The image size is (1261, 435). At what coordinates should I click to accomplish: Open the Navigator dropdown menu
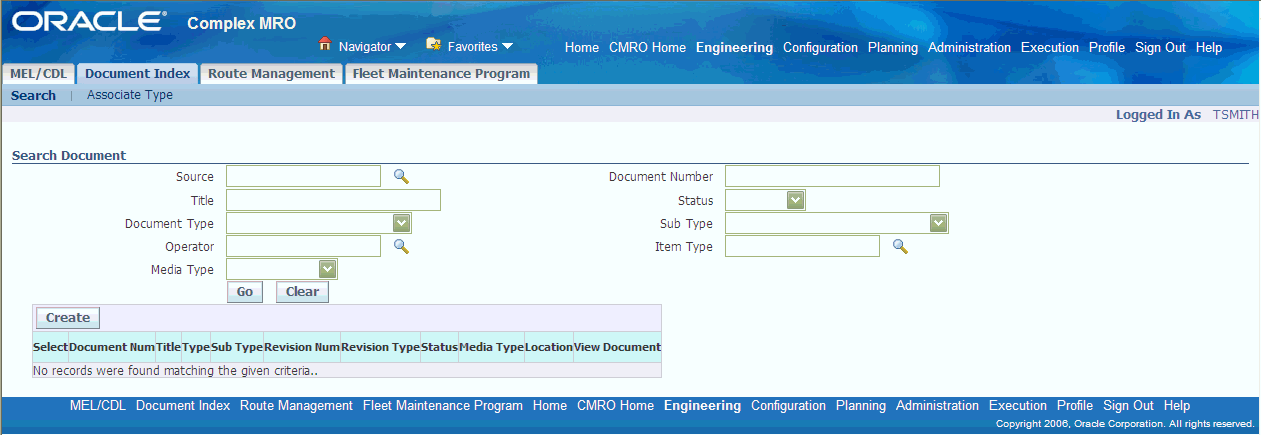pos(372,46)
